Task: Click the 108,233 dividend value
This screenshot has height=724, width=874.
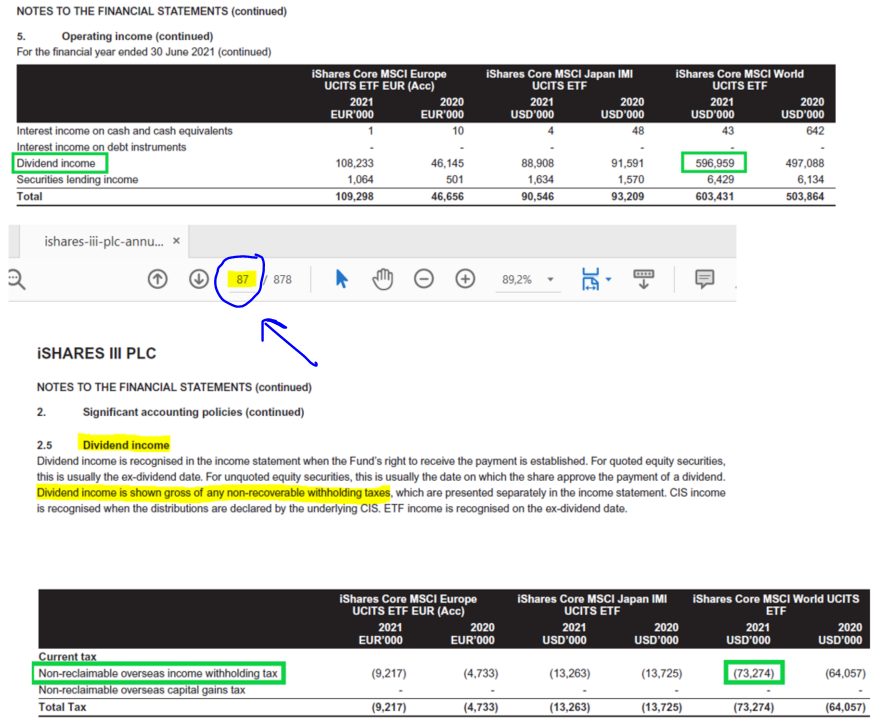Action: tap(354, 163)
